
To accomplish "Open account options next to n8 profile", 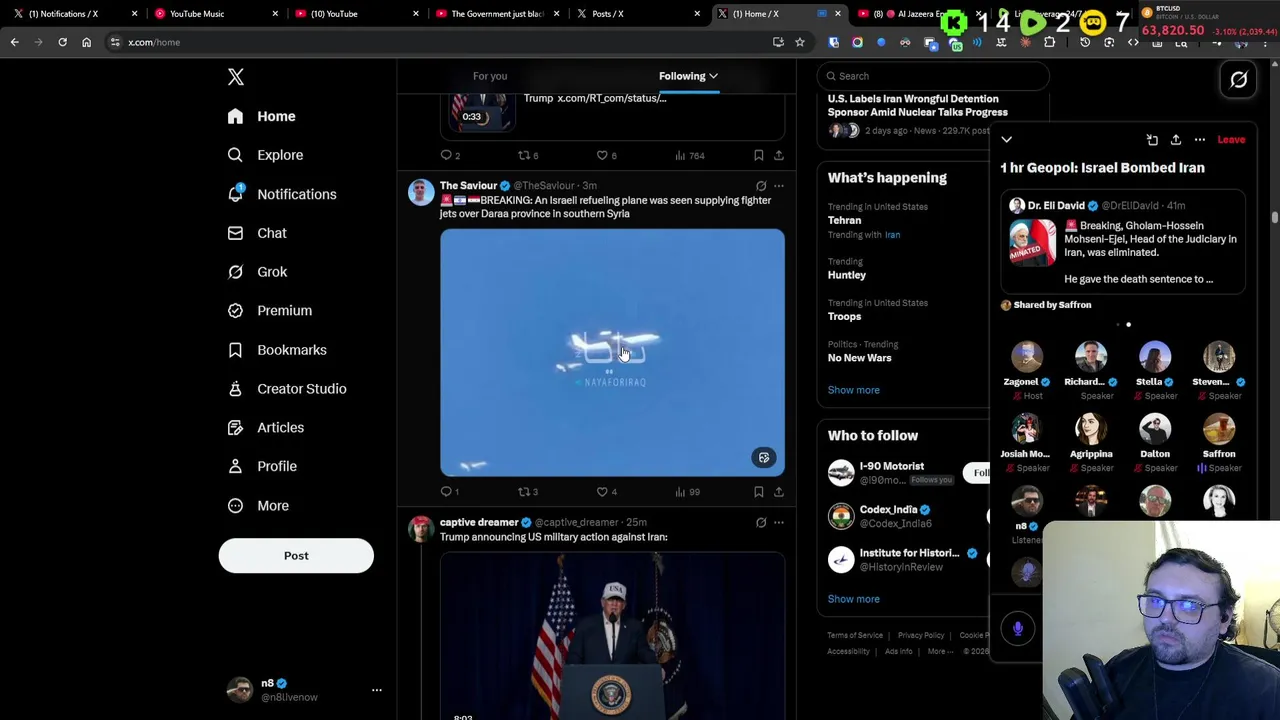I will click(x=377, y=690).
